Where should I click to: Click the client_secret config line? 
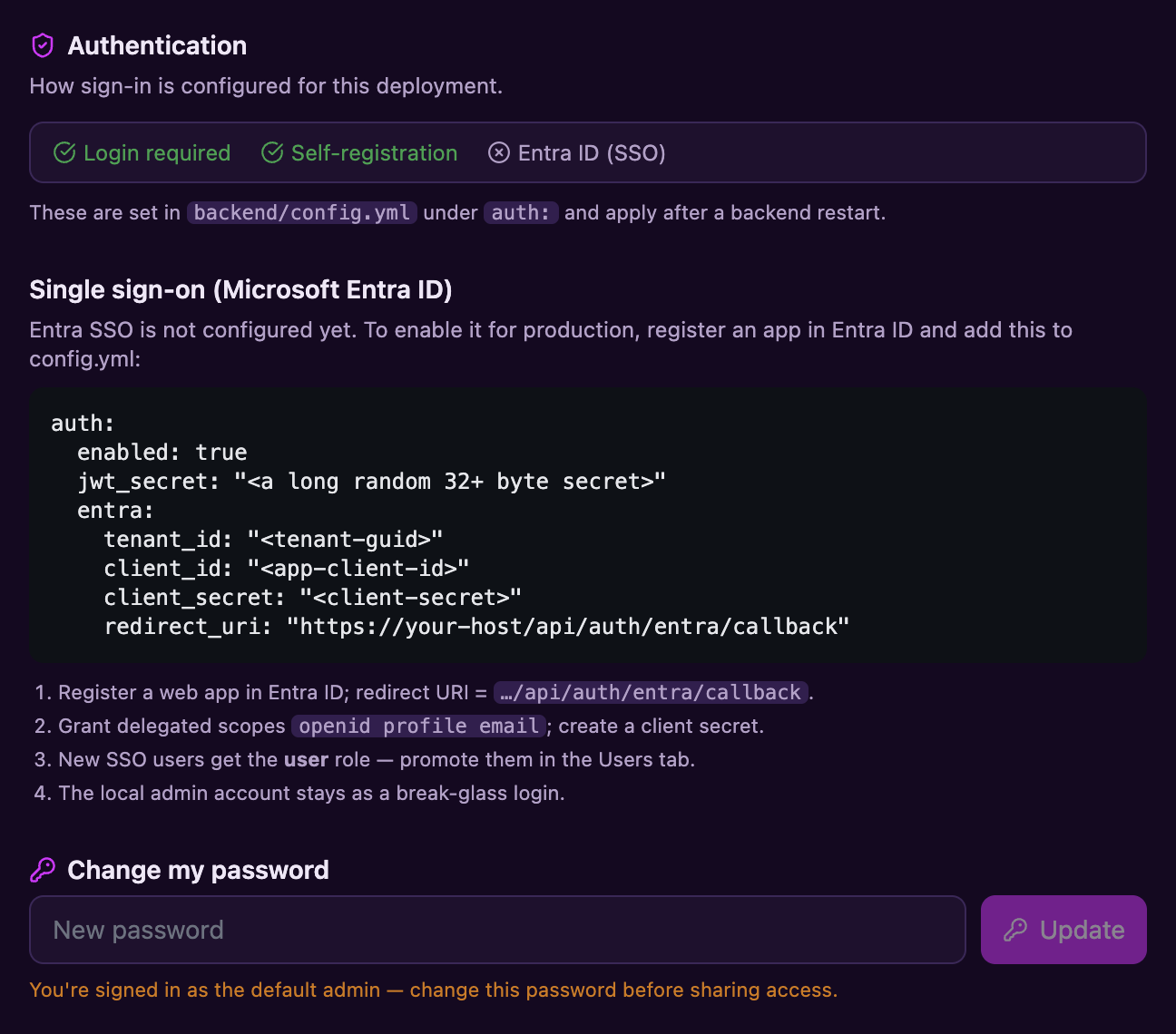coord(313,597)
